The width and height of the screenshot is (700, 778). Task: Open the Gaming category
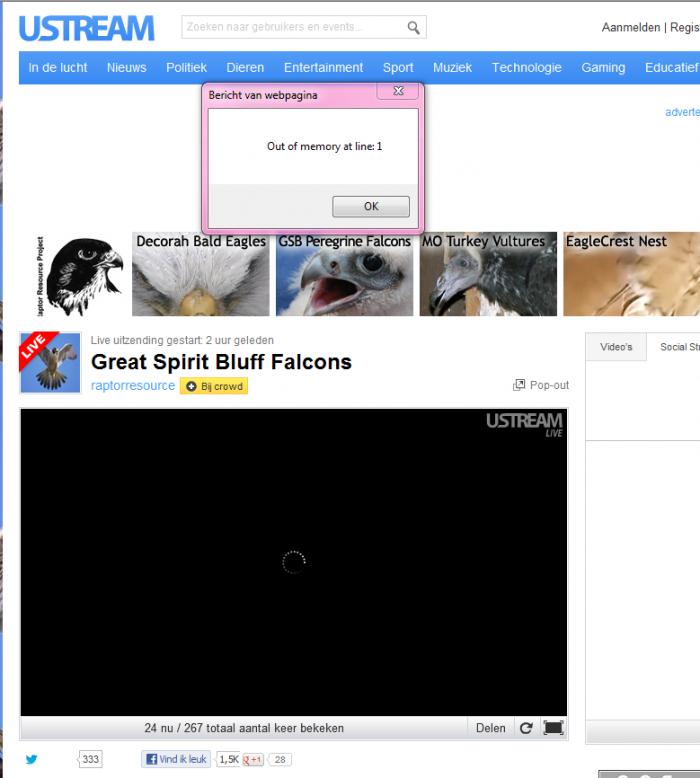click(x=603, y=67)
